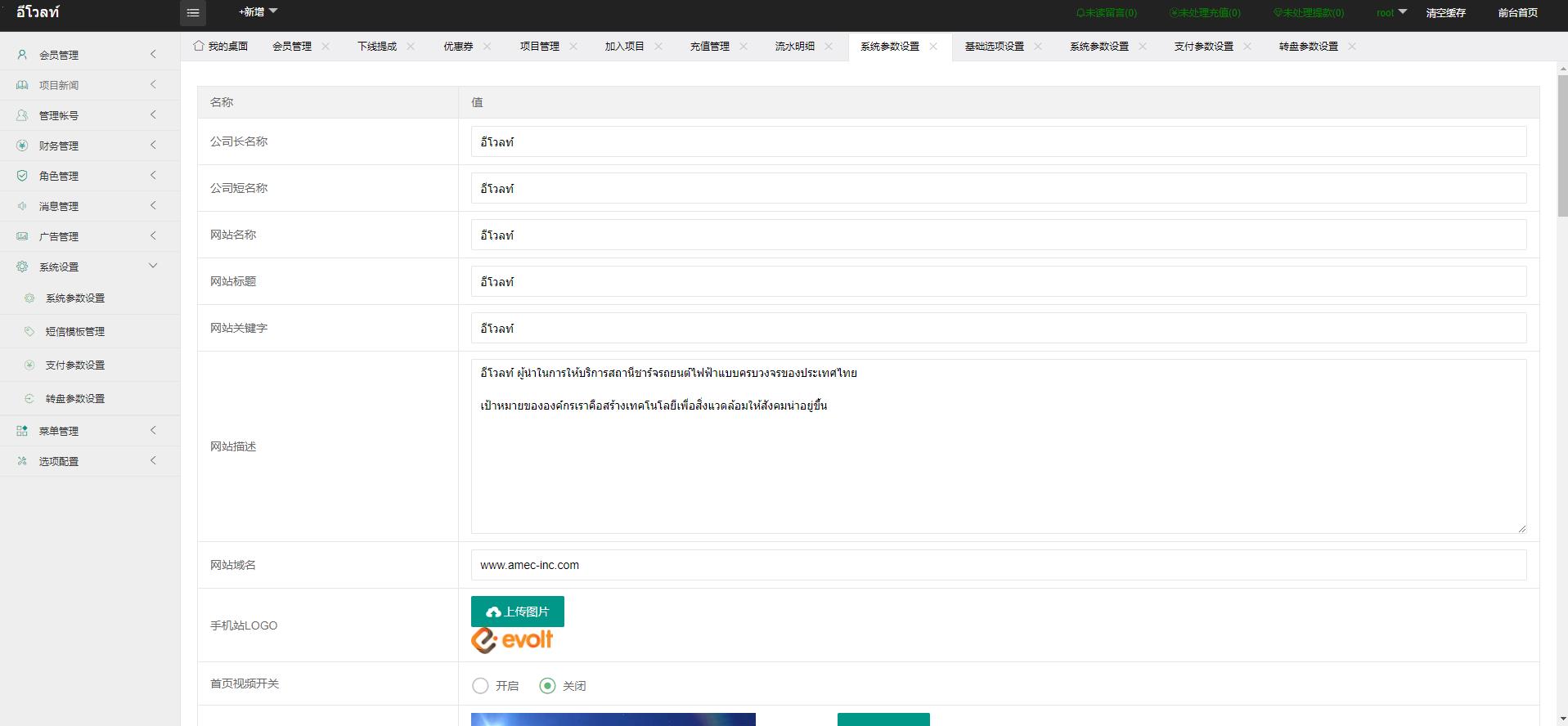
Task: Click the 消息管理 speaker icon in sidebar
Action: click(x=22, y=206)
